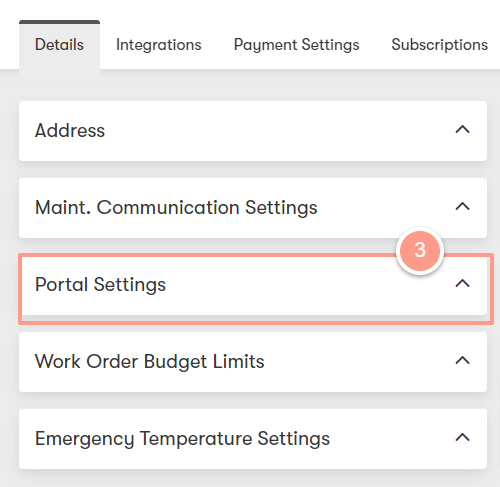This screenshot has height=487, width=500.
Task: Open the Payment Settings tab
Action: click(x=297, y=45)
